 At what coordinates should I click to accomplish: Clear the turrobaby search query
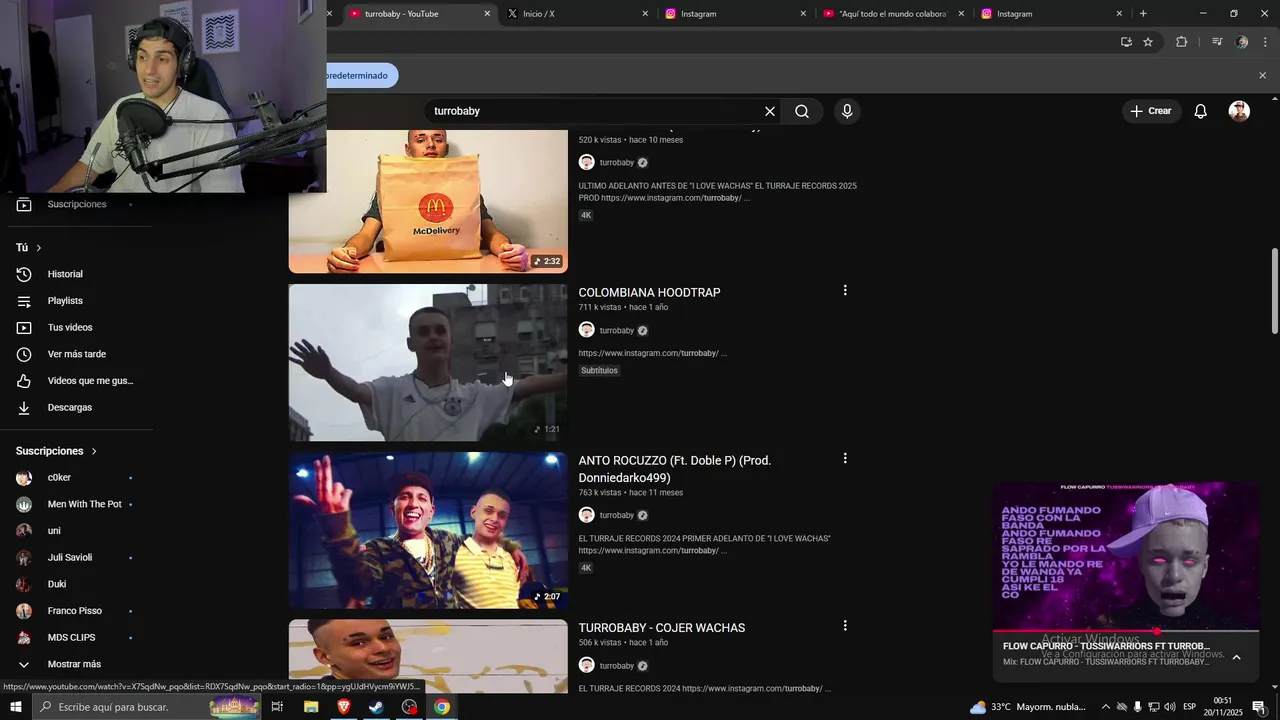pyautogui.click(x=770, y=111)
